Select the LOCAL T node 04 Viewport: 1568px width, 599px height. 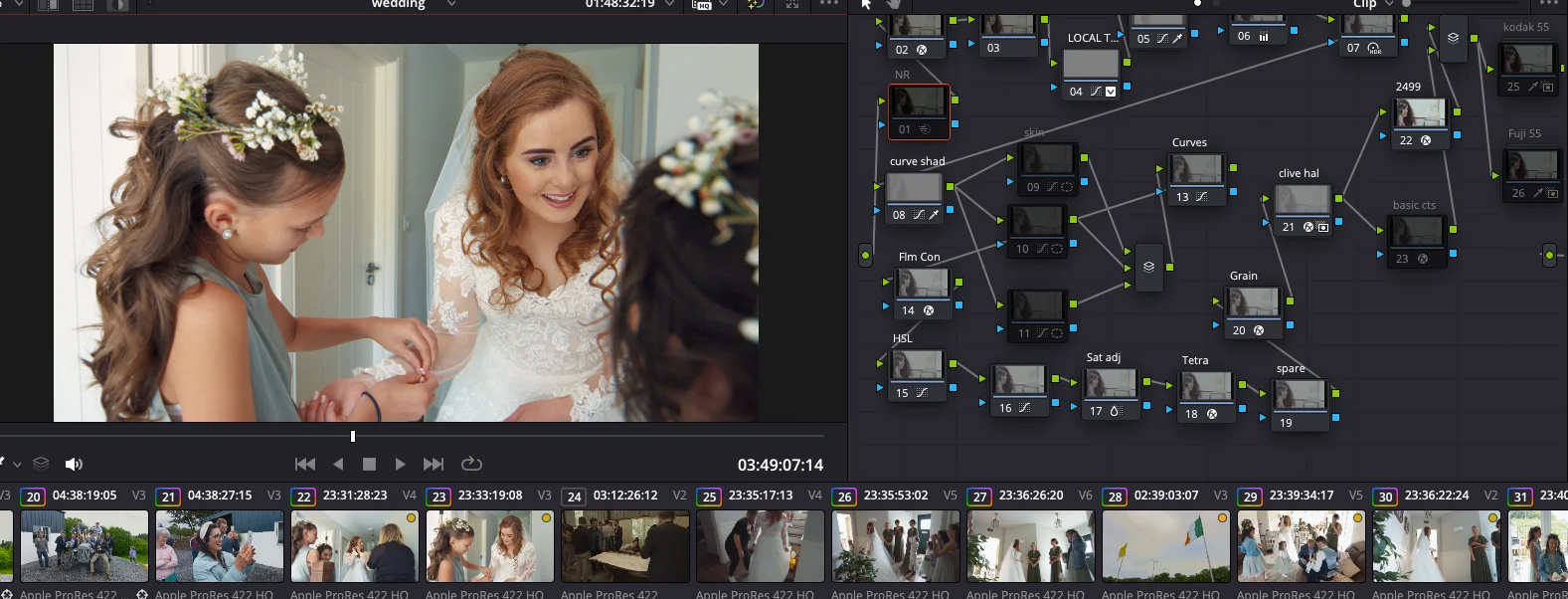click(1091, 74)
